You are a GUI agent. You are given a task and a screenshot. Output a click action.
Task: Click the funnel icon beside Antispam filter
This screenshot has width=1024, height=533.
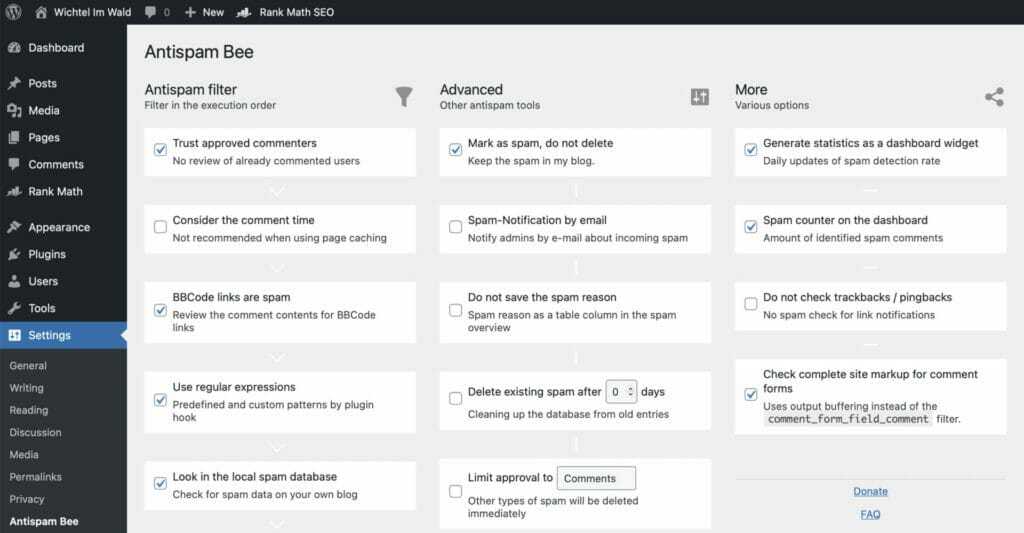tap(403, 96)
